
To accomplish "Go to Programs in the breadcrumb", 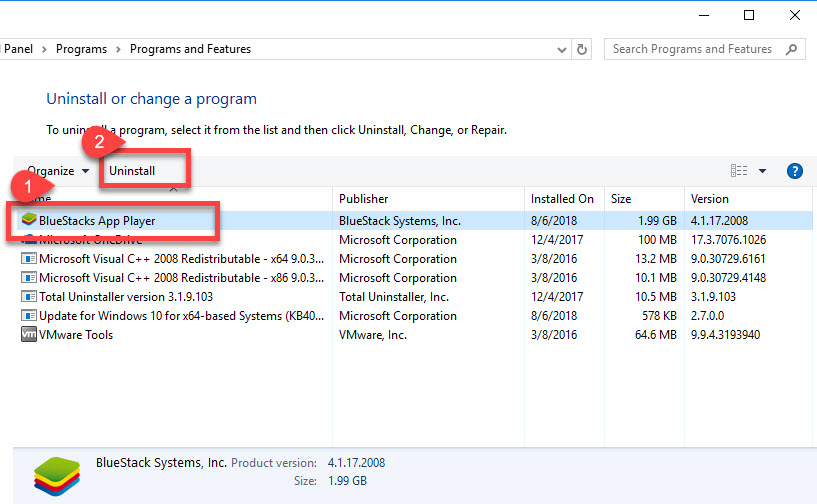I will pos(81,49).
